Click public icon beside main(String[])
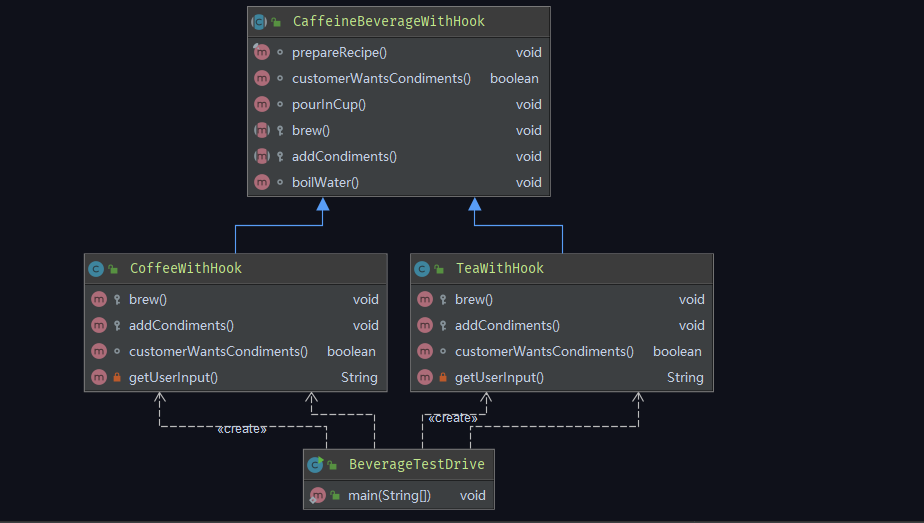 tap(335, 495)
